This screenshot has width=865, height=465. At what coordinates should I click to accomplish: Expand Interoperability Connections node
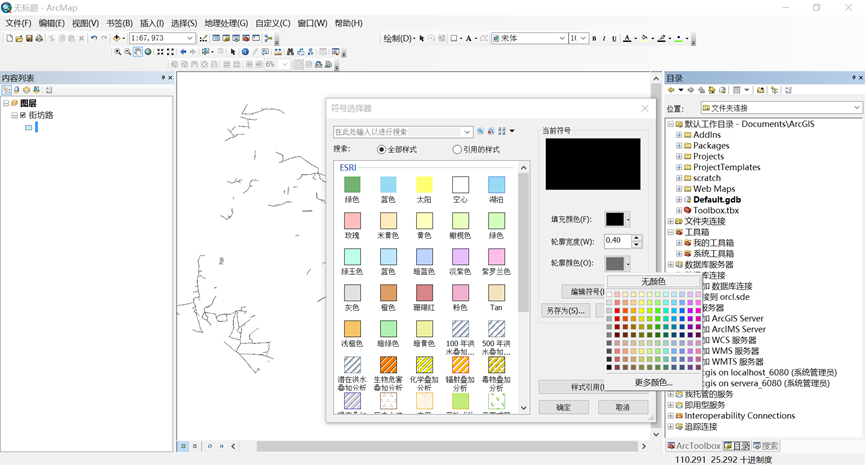(671, 416)
